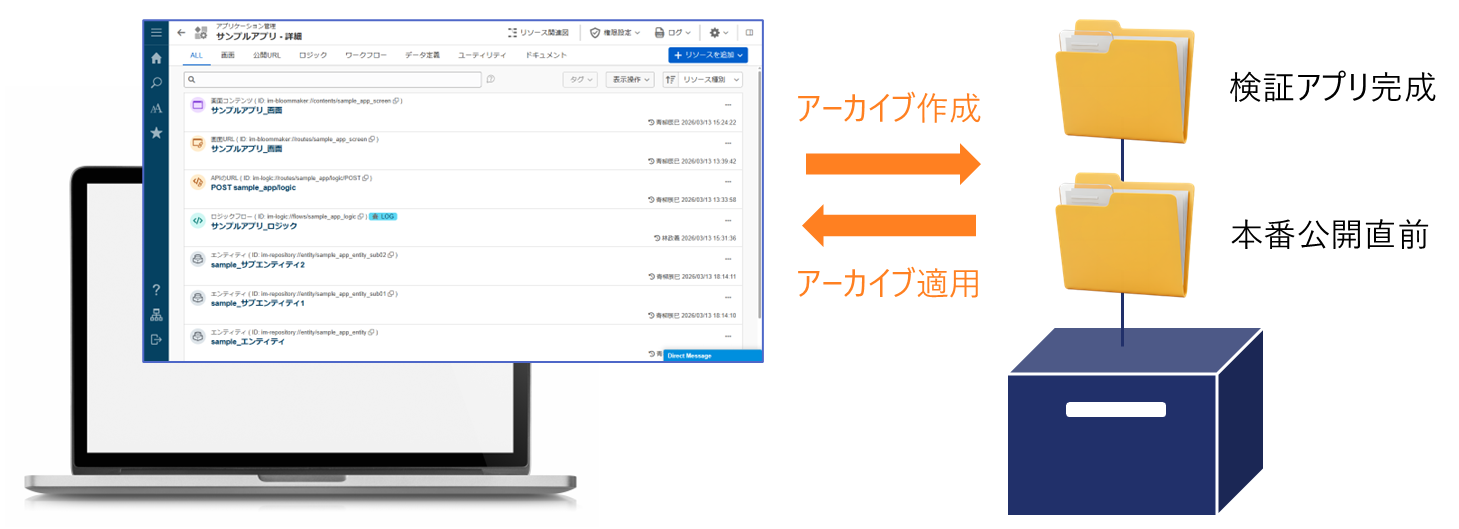This screenshot has width=1459, height=529.
Task: Expand the 表示操作 dropdown
Action: [x=630, y=79]
